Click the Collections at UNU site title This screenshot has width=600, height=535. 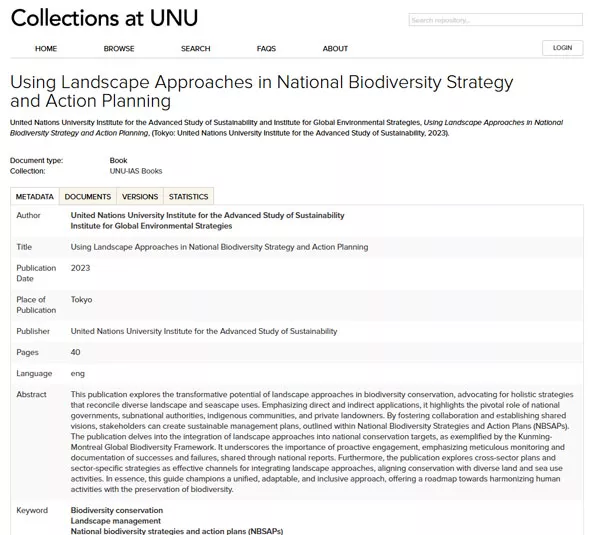[x=104, y=18]
